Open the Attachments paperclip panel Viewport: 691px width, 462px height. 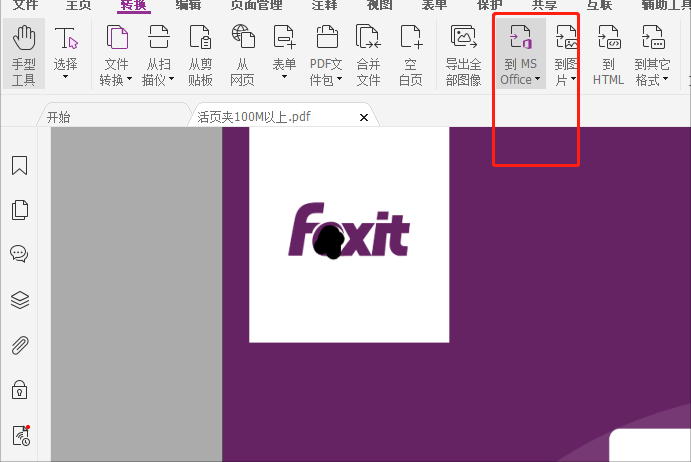[19, 345]
